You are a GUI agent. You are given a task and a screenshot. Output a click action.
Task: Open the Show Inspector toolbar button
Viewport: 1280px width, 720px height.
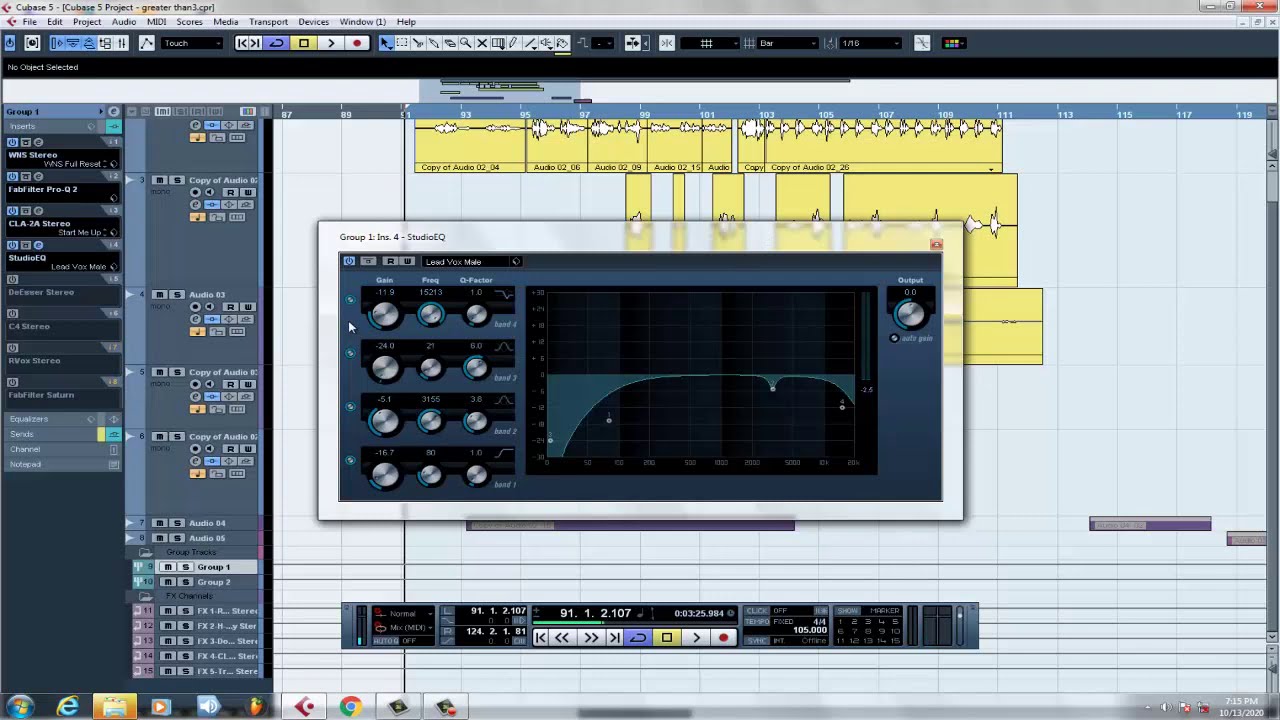(x=57, y=43)
